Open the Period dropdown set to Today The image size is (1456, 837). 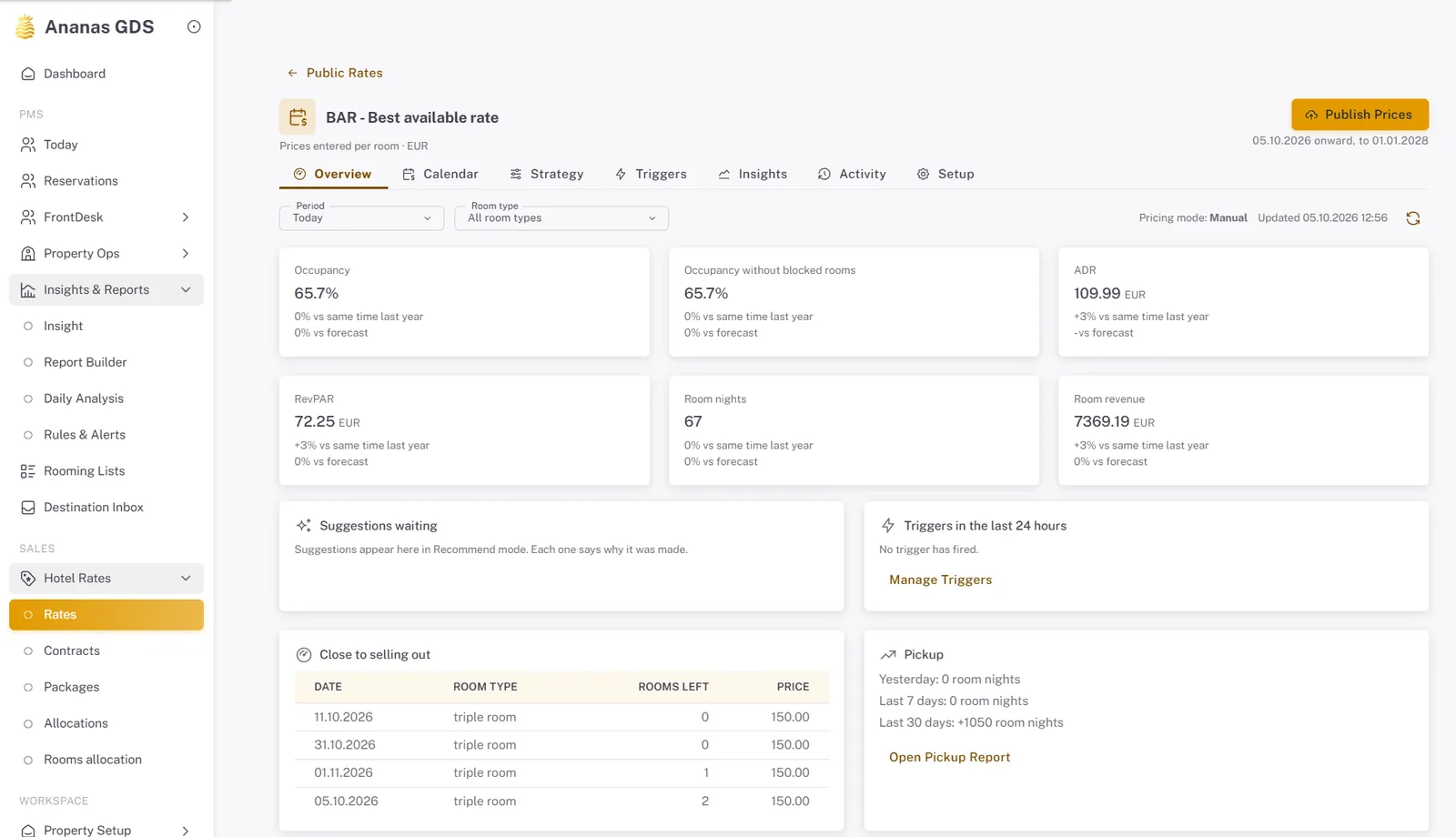click(361, 218)
